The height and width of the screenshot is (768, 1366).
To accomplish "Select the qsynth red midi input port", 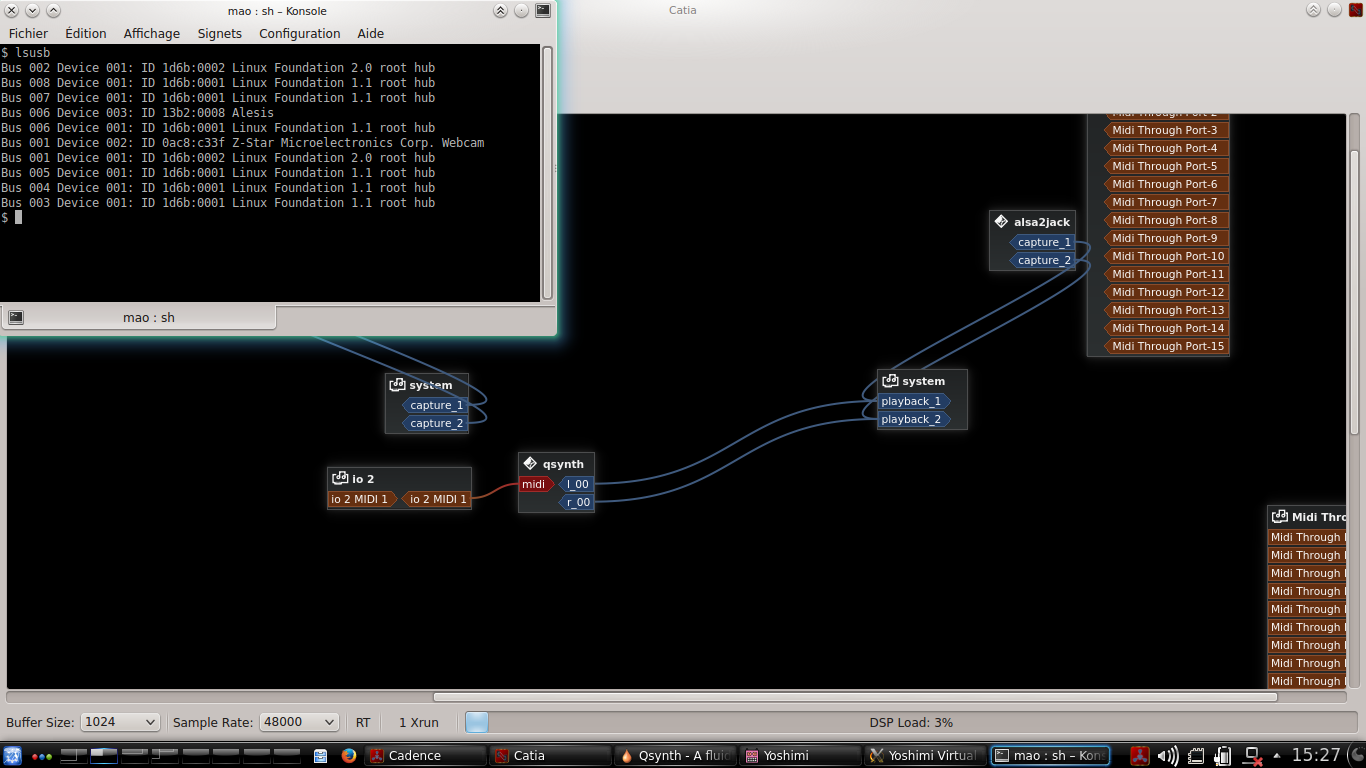I will coord(534,484).
